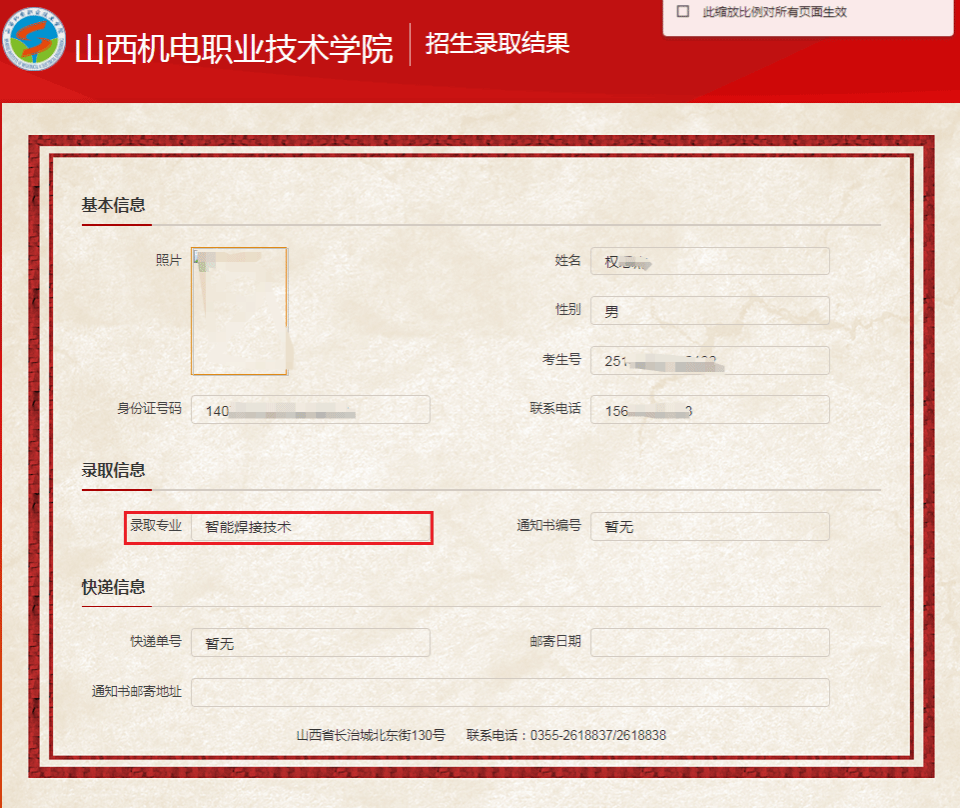960x808 pixels.
Task: Click the 性别 field showing 男
Action: [709, 310]
